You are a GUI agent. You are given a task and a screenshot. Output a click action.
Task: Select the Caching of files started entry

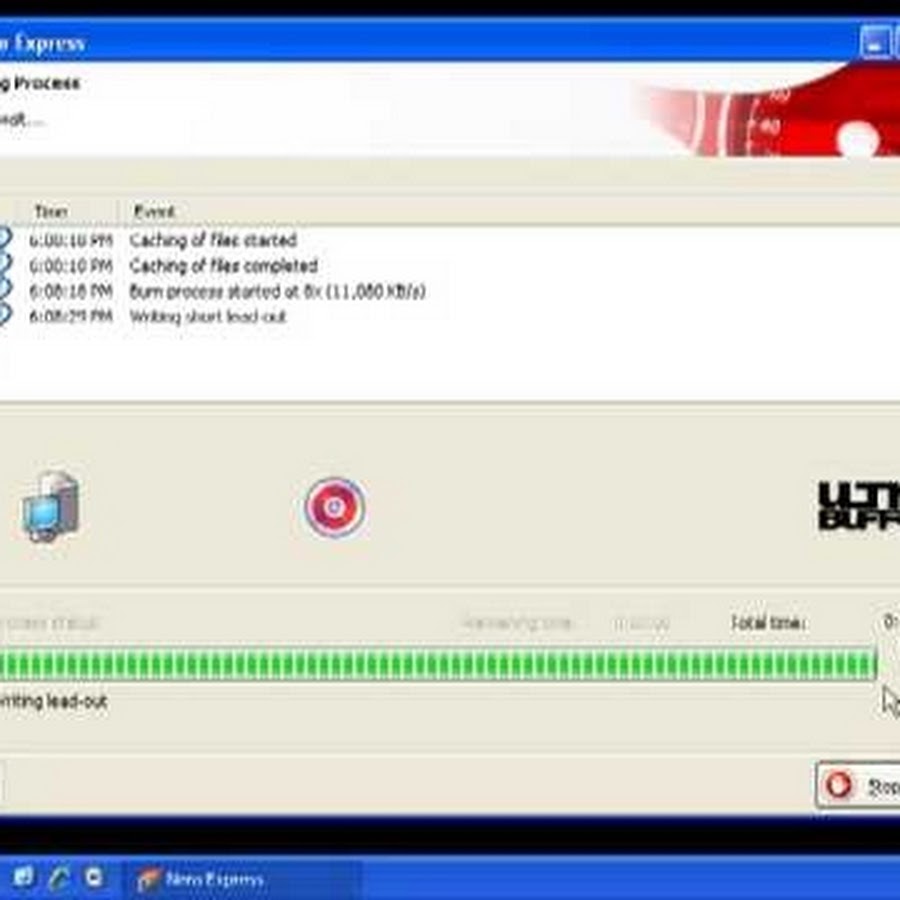pyautogui.click(x=213, y=240)
